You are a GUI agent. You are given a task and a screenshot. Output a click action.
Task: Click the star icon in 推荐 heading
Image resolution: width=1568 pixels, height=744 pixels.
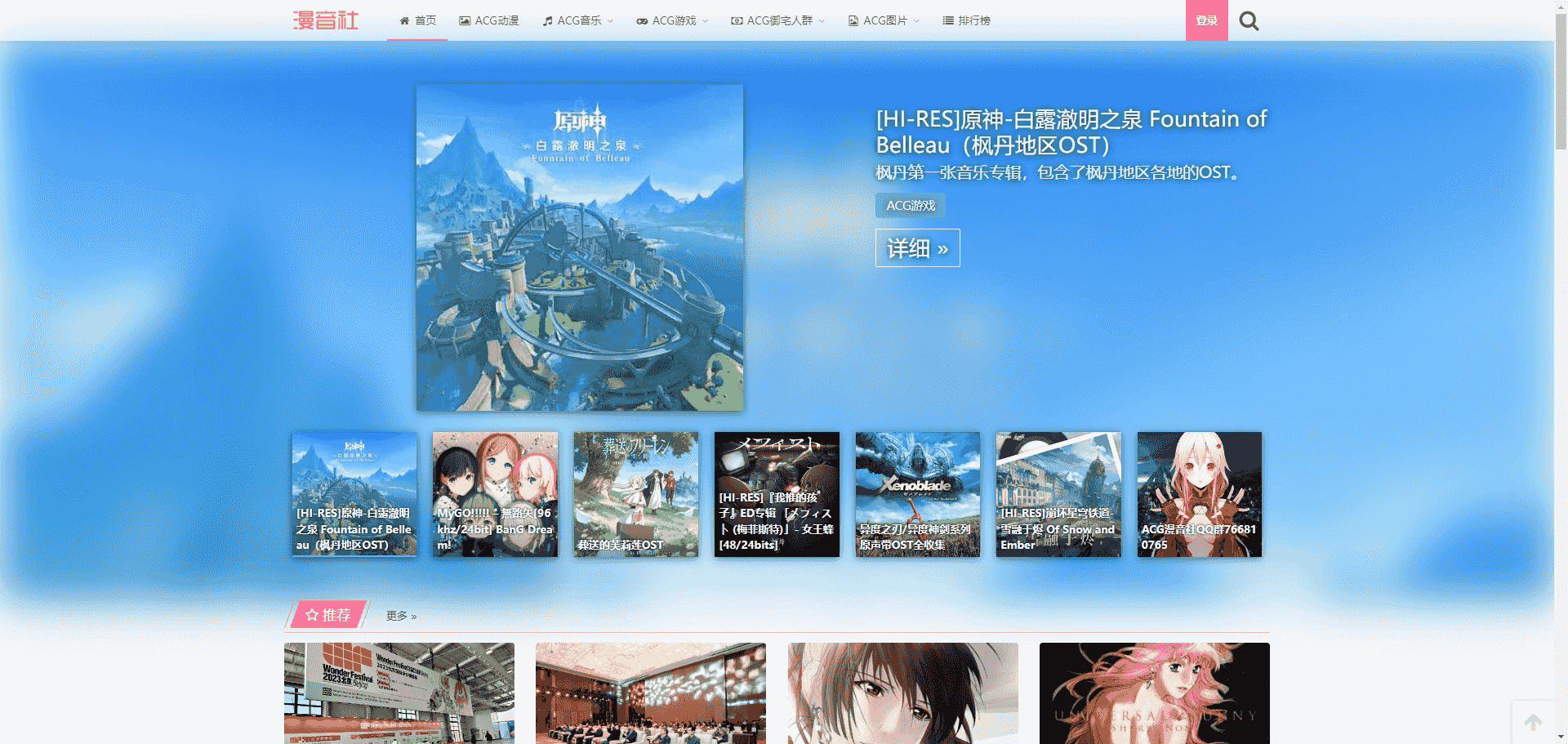[312, 615]
